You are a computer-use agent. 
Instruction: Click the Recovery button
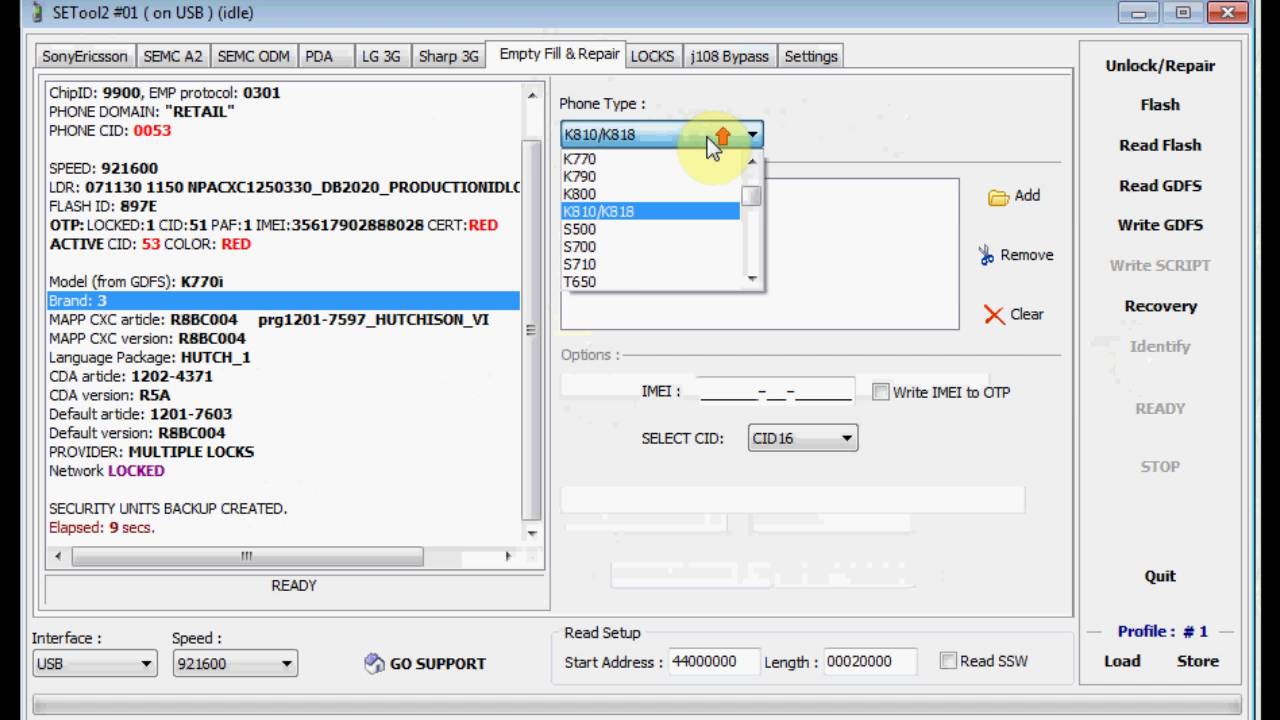(1160, 306)
